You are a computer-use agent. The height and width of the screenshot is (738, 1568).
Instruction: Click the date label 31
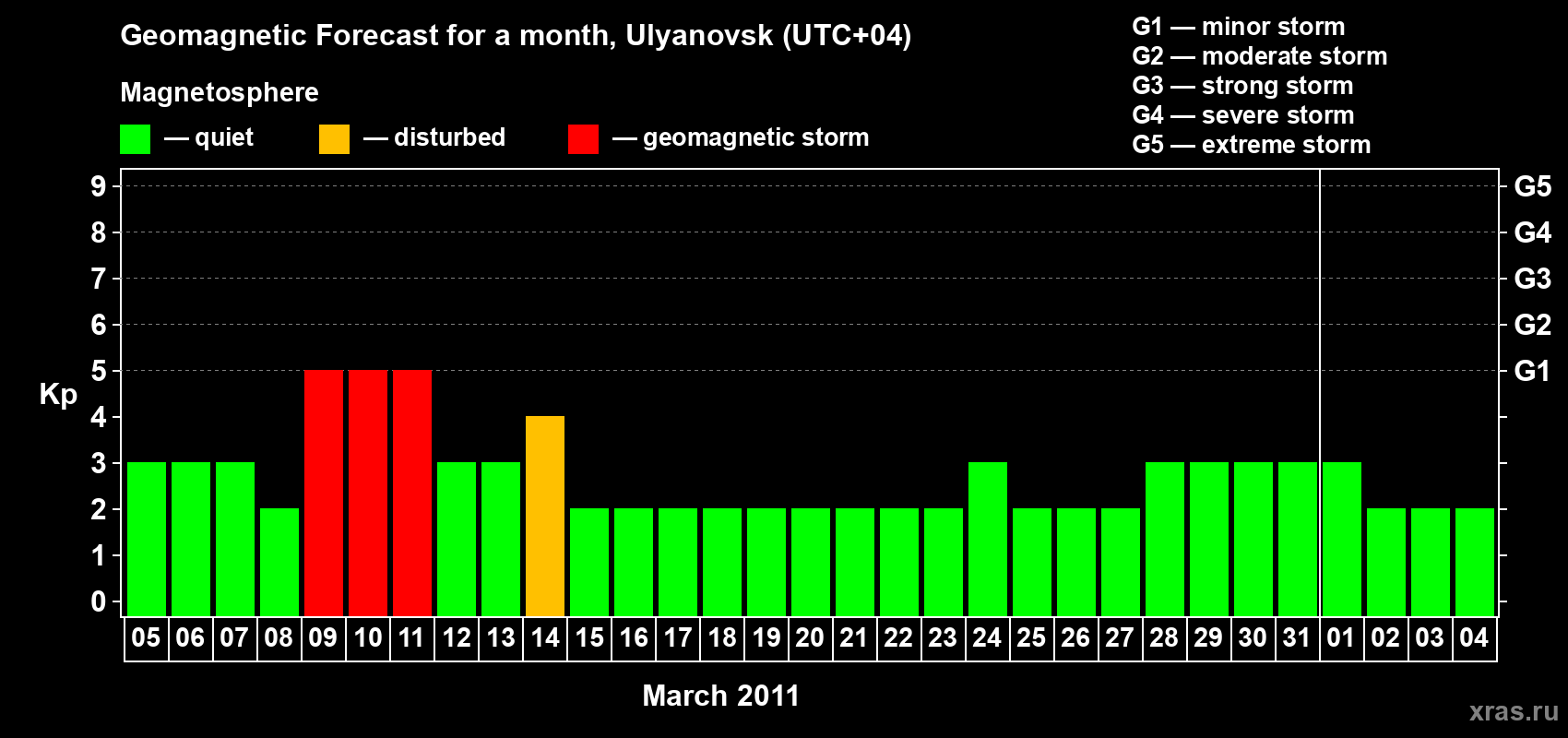(1297, 637)
